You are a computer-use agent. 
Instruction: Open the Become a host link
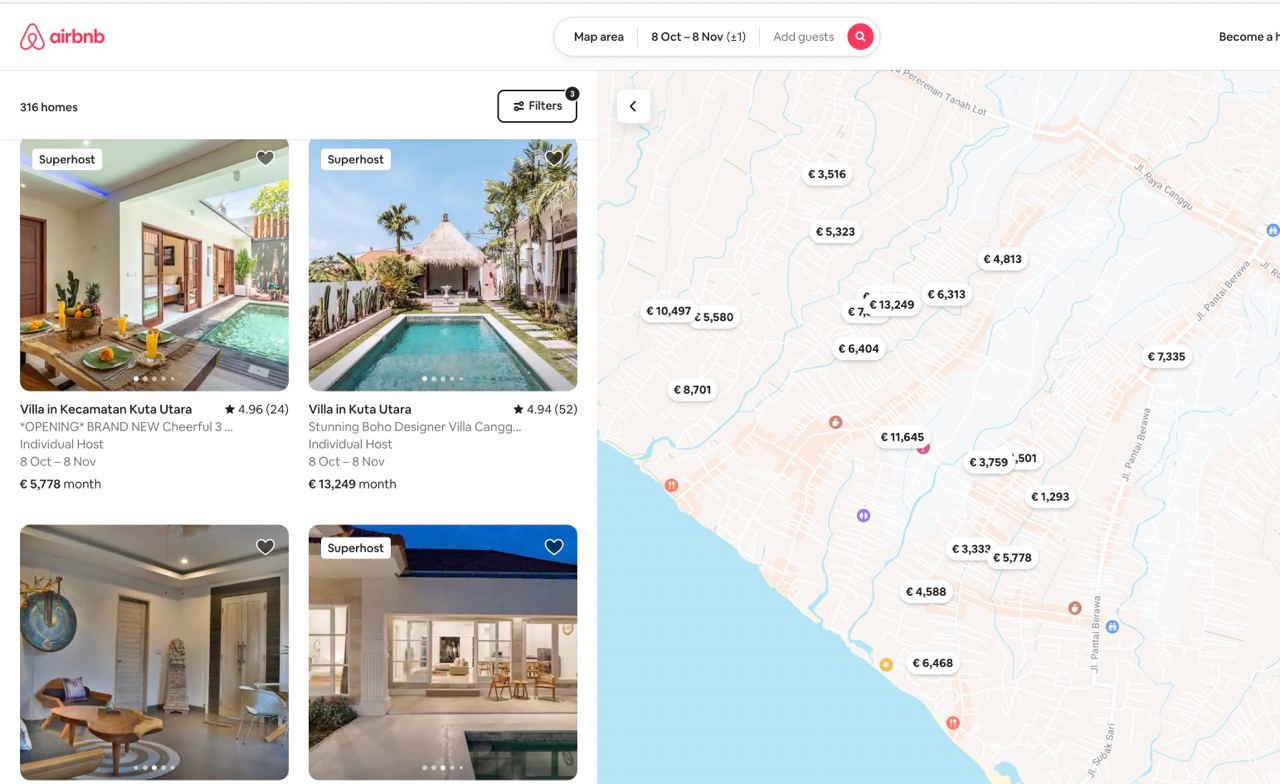click(x=1249, y=37)
